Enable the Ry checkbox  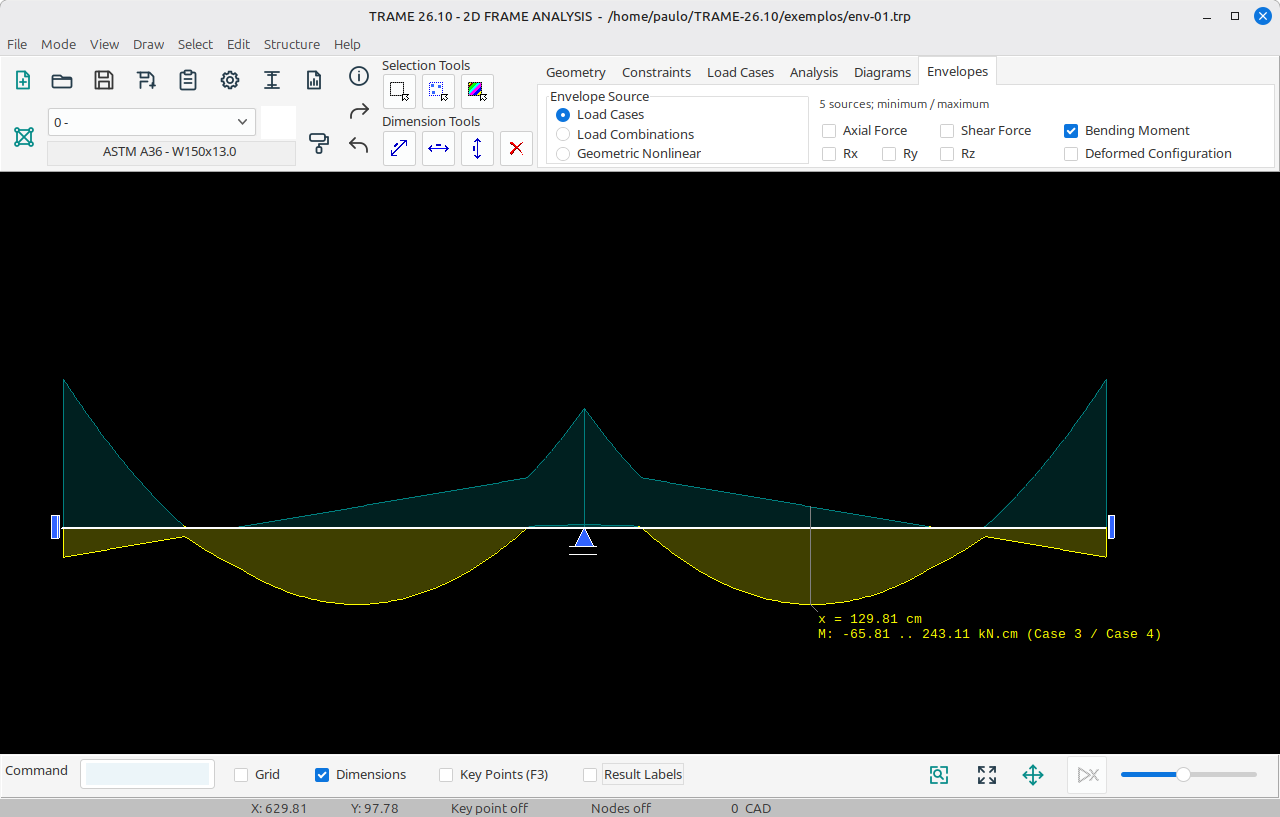click(889, 154)
